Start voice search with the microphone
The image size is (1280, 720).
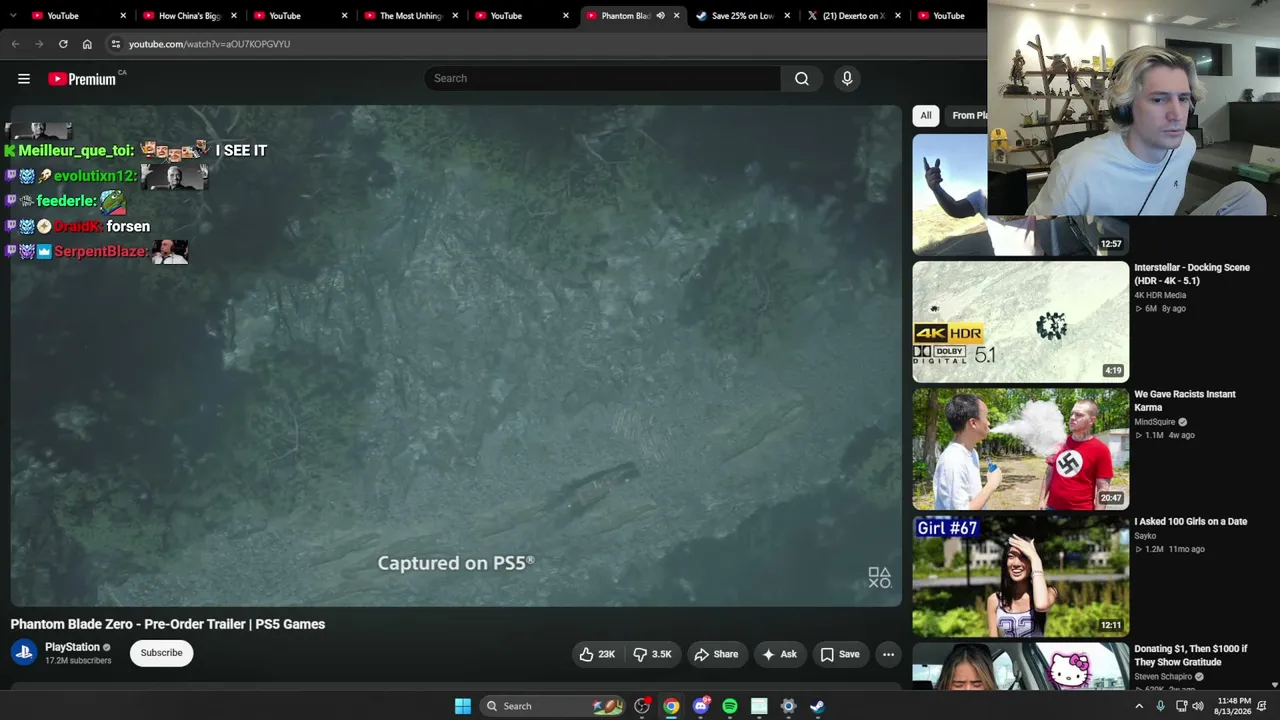847,79
